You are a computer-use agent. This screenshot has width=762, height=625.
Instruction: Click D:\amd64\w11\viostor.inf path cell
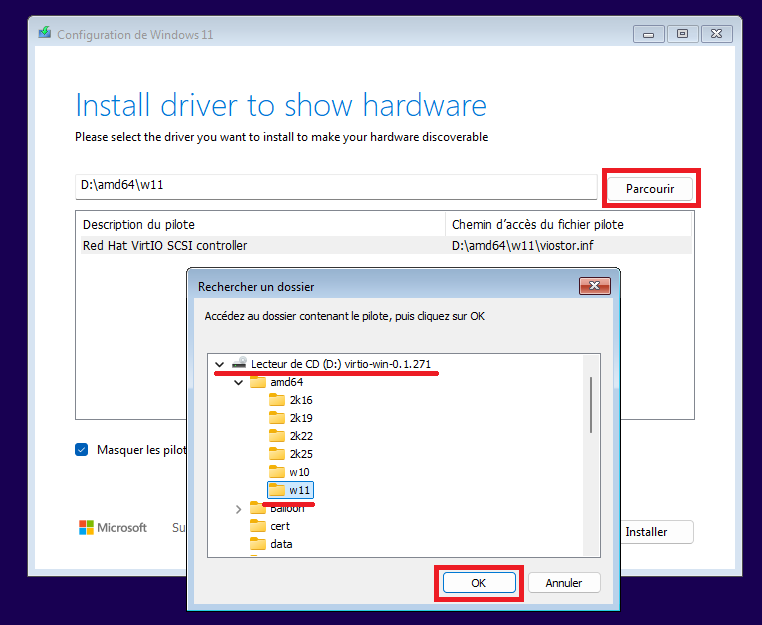click(x=522, y=245)
